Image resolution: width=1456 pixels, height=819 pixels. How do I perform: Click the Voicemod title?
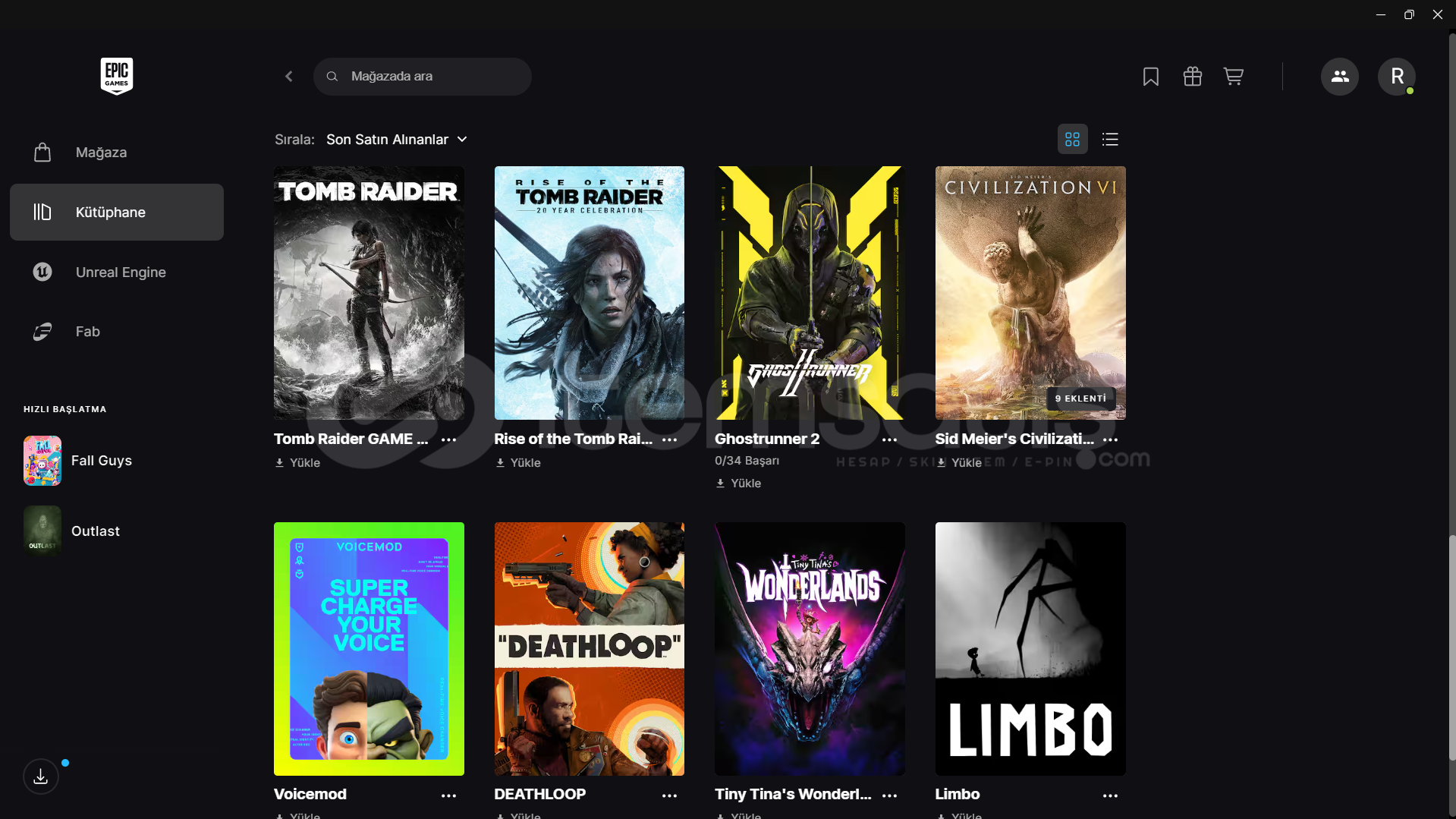click(x=310, y=795)
